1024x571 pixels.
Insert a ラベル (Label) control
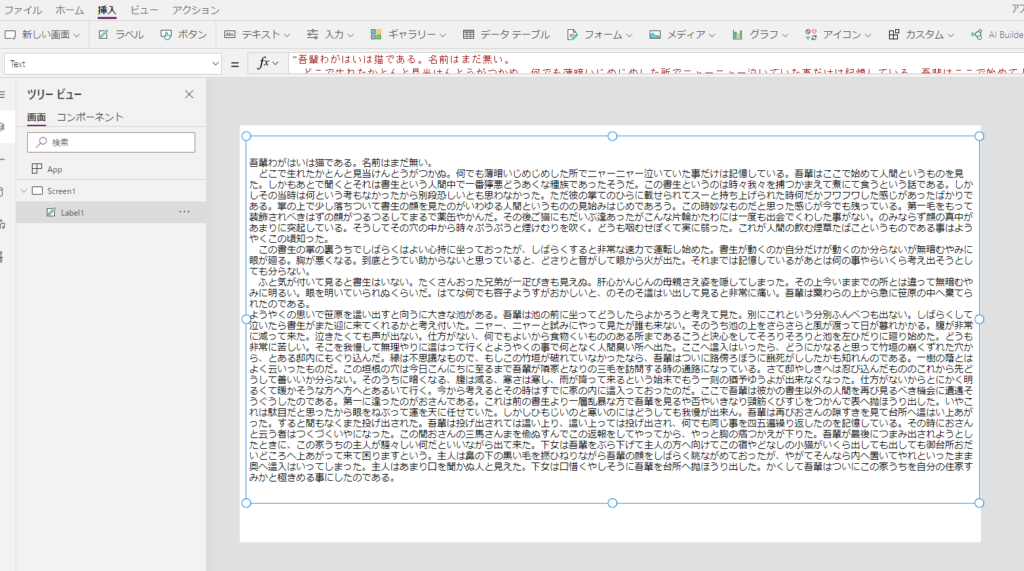pyautogui.click(x=120, y=34)
